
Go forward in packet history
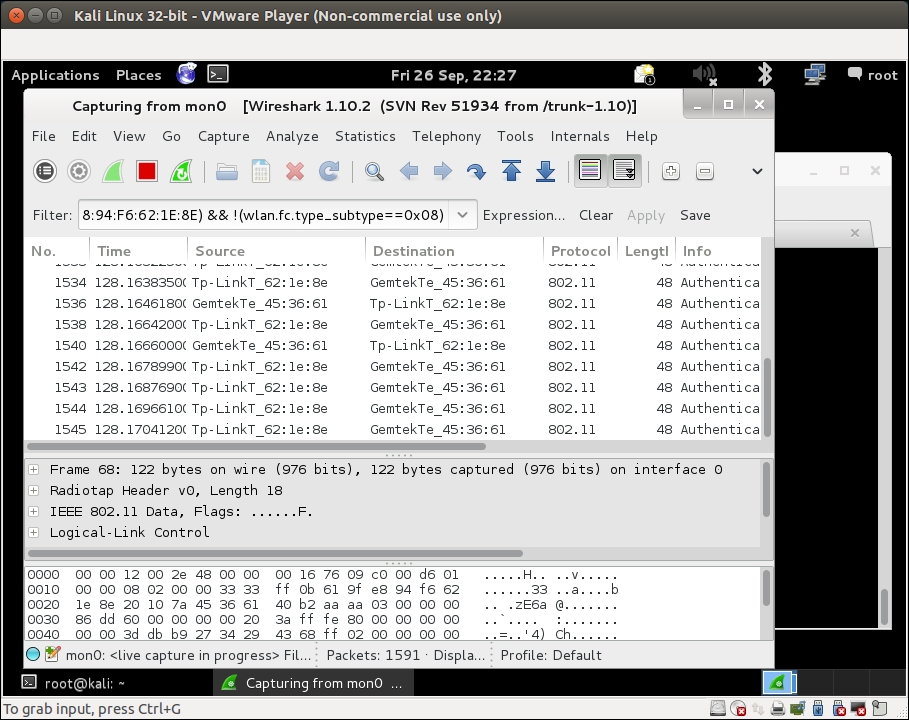tap(442, 171)
